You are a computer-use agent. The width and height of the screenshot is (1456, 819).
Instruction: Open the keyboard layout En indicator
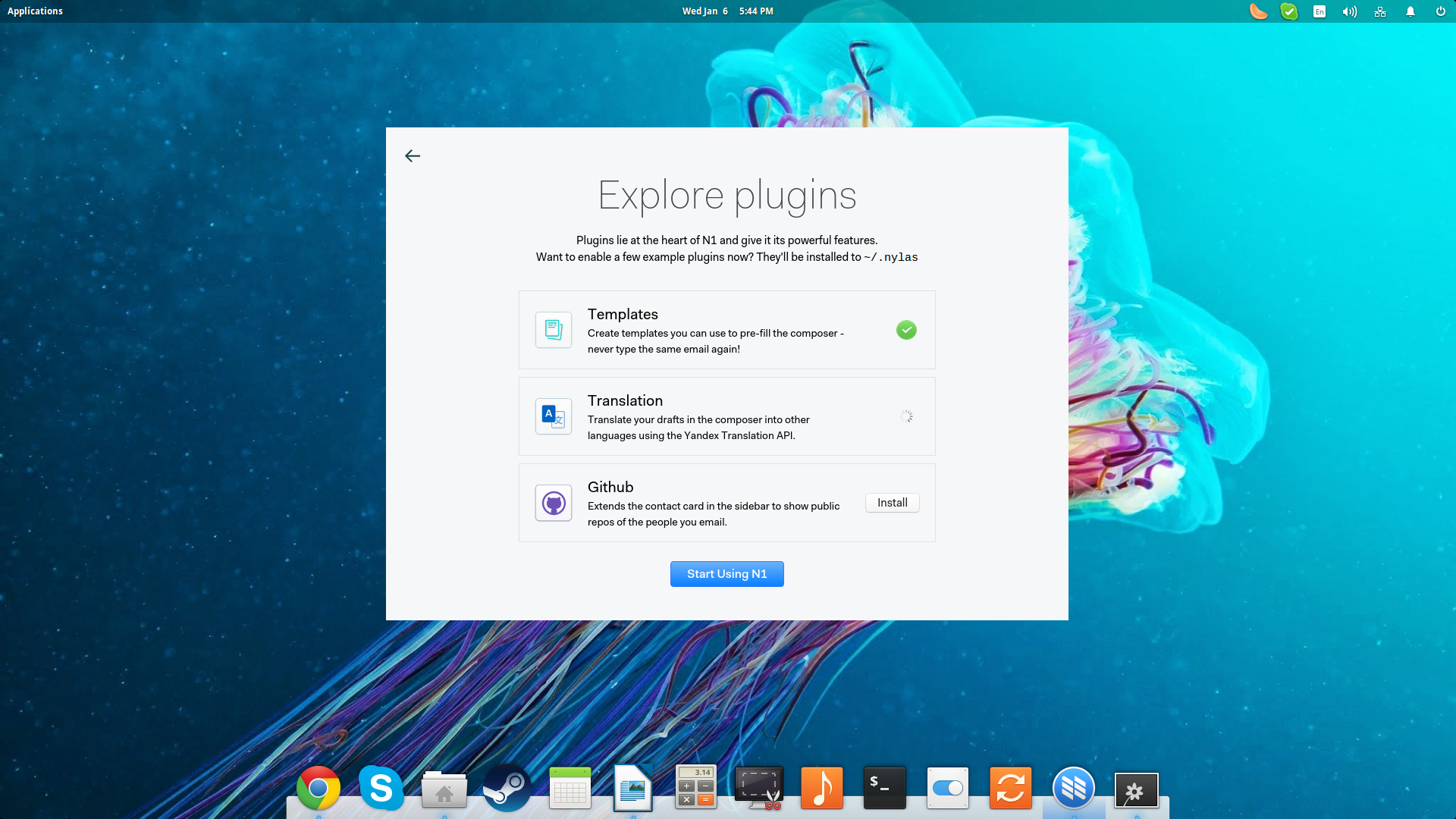1319,11
